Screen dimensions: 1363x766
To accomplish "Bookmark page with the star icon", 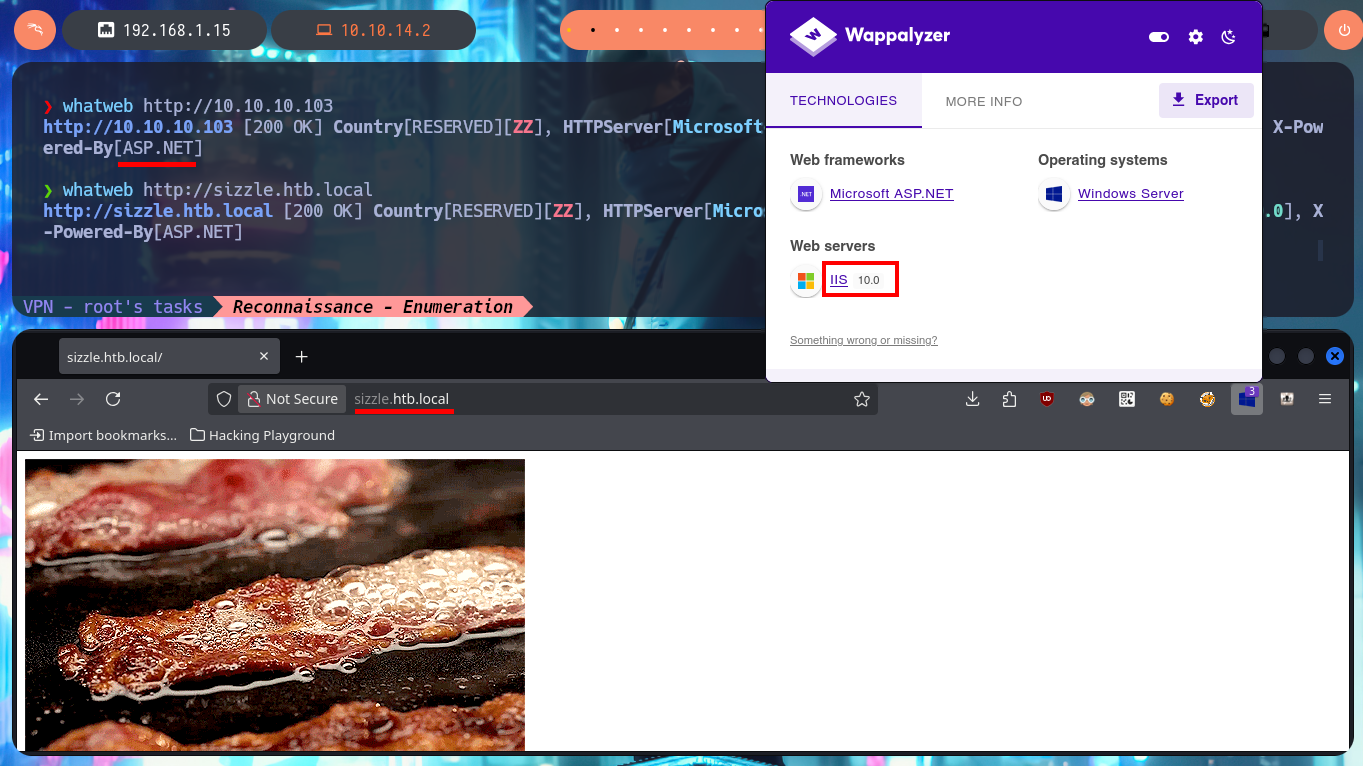I will click(862, 399).
